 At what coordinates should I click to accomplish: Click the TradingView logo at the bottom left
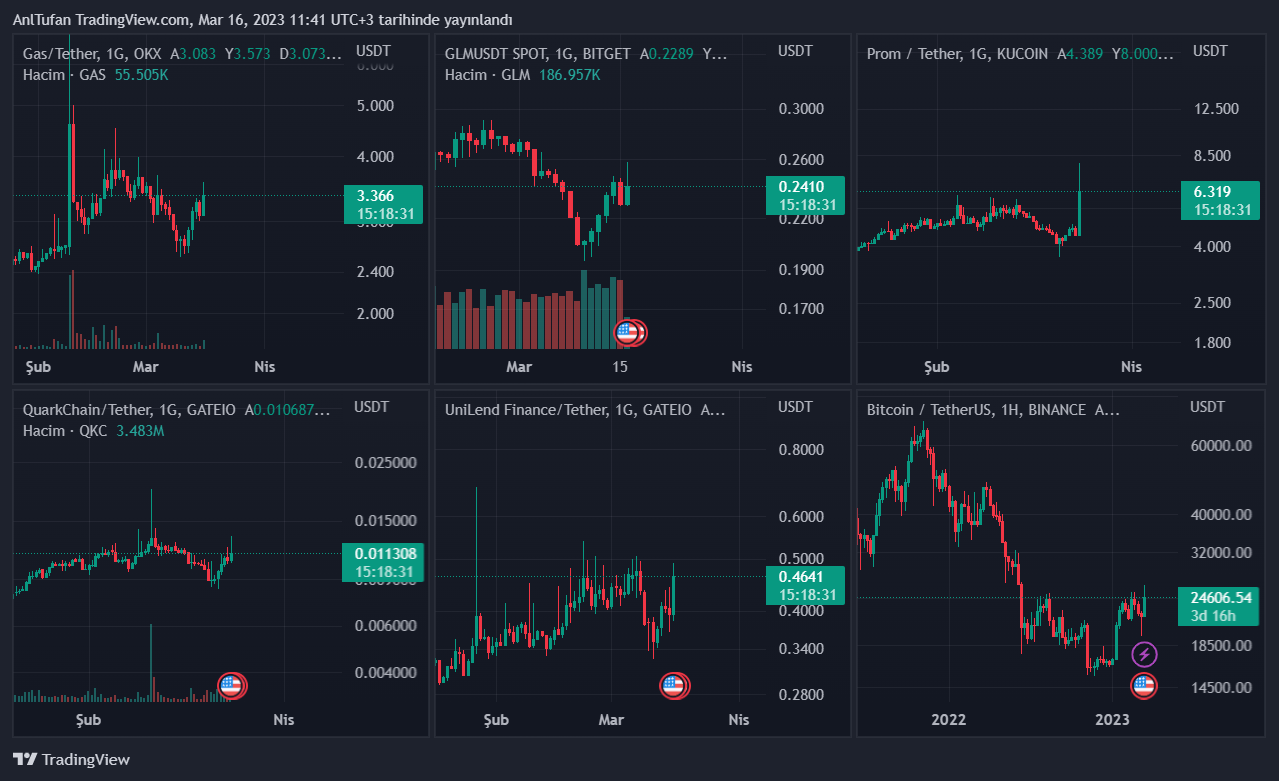pyautogui.click(x=71, y=759)
